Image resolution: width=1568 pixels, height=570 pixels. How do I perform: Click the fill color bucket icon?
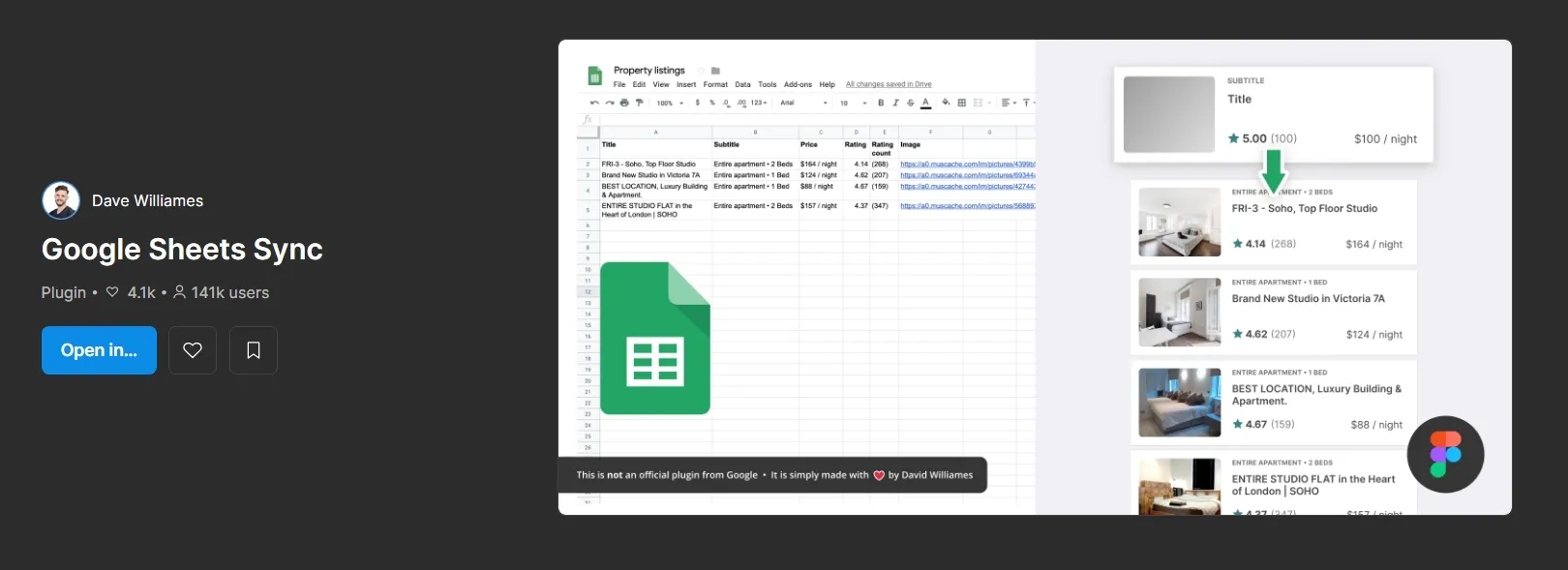[x=946, y=103]
